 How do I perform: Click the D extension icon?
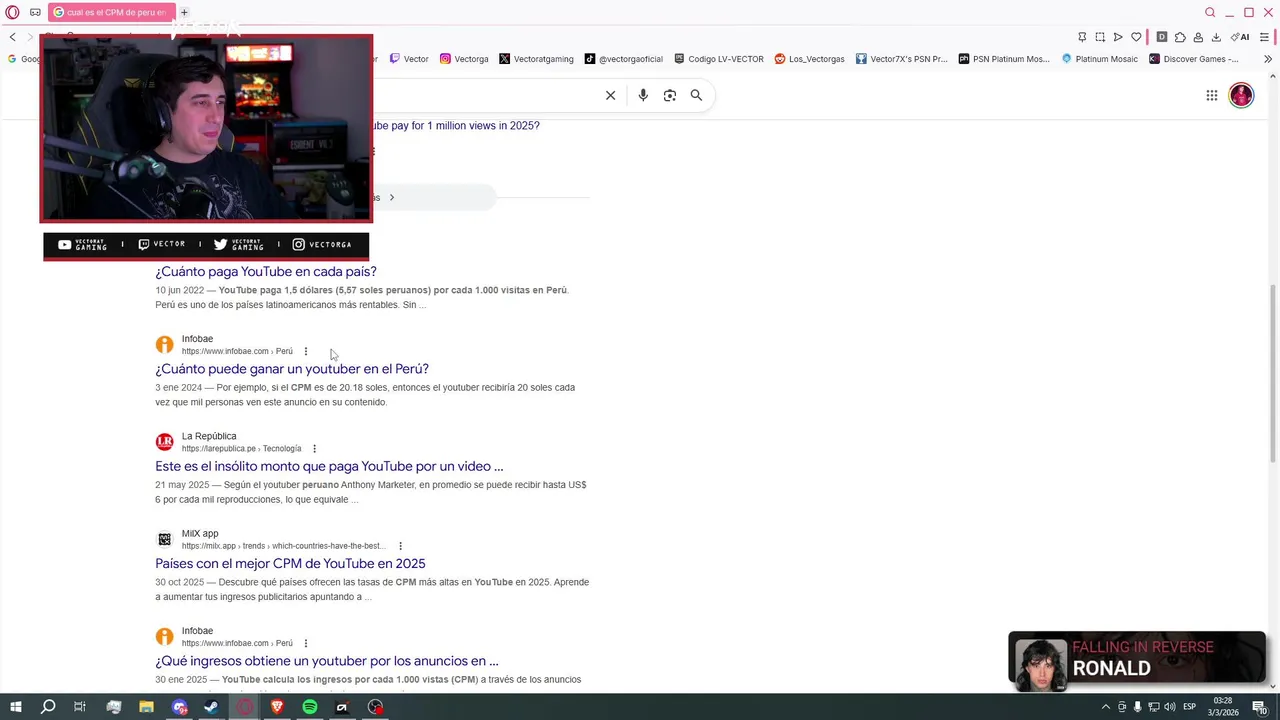click(1161, 37)
